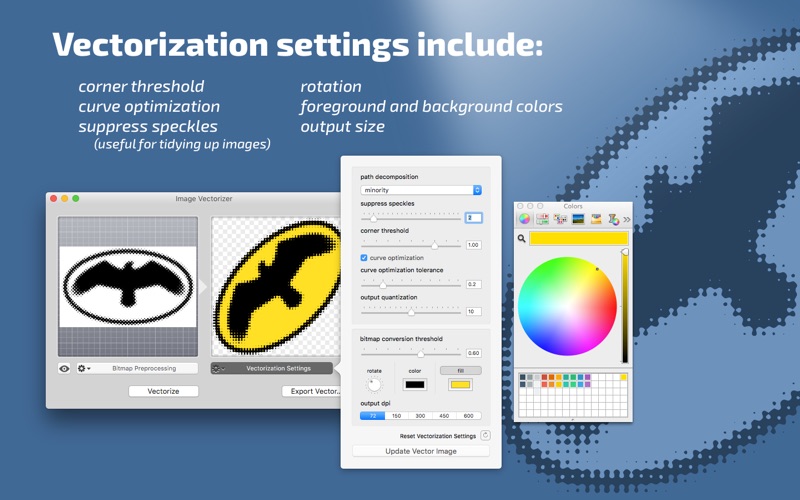The width and height of the screenshot is (800, 500).
Task: Open the yellow fill color well
Action: [461, 385]
